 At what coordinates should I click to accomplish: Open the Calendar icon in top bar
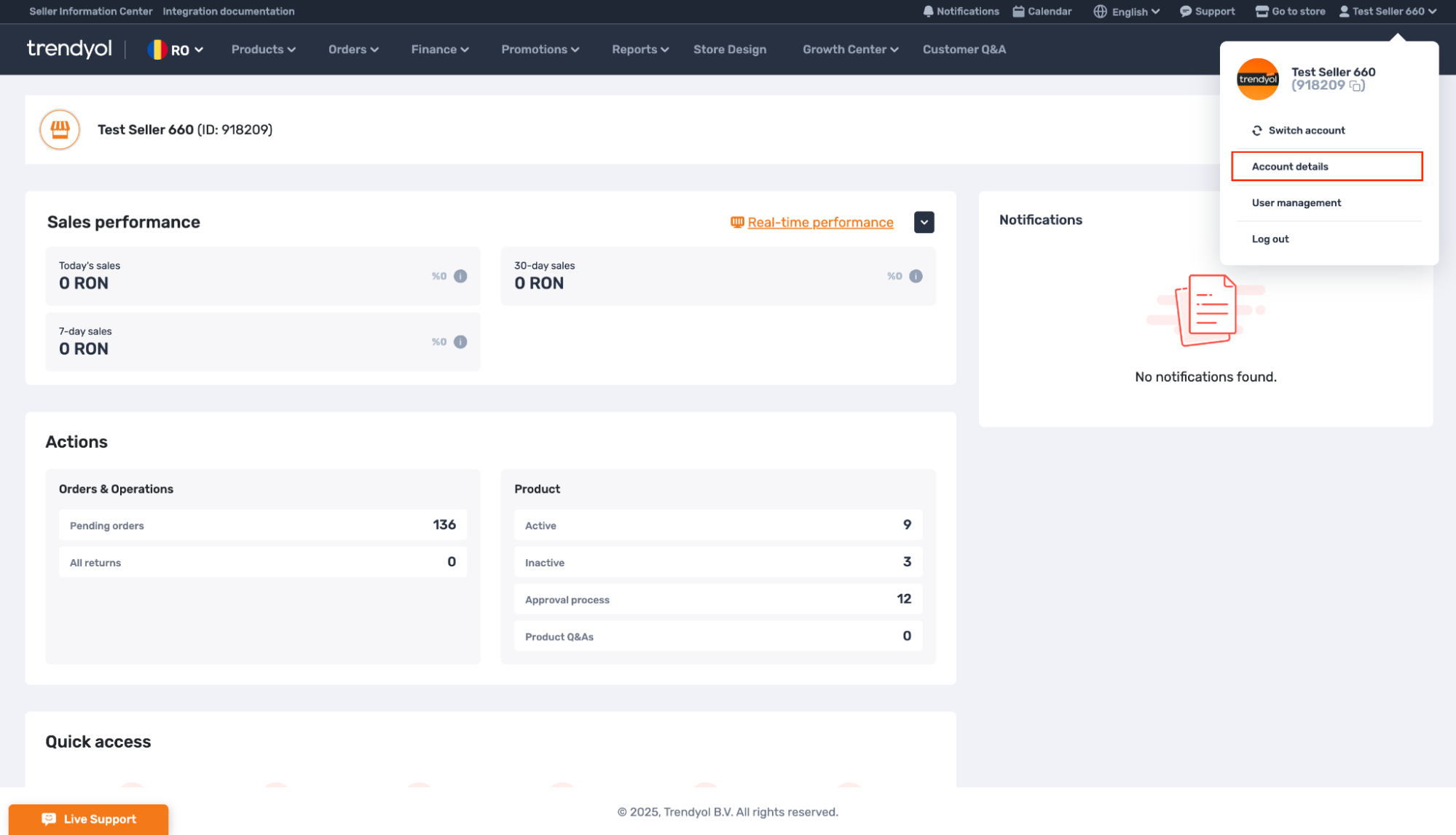coord(1018,12)
